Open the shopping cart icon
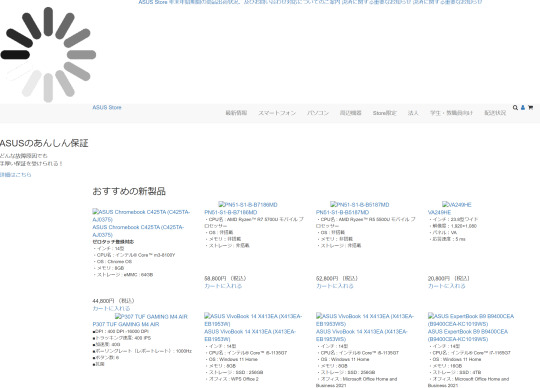This screenshot has height=388, width=540. coord(530,108)
